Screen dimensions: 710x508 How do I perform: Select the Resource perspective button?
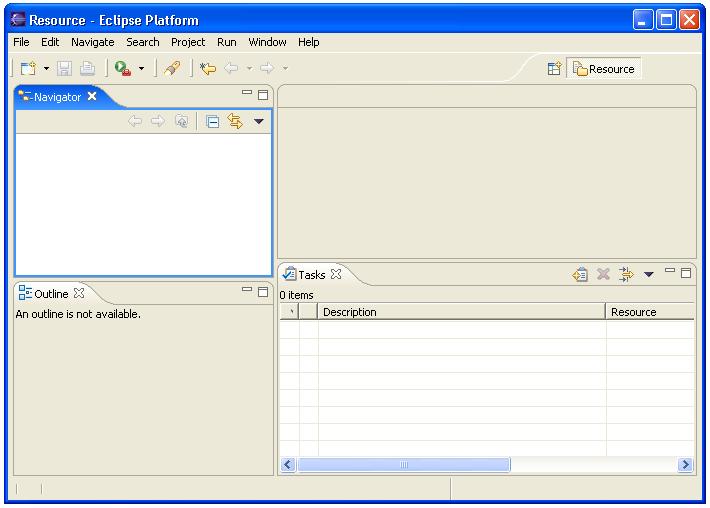point(604,69)
